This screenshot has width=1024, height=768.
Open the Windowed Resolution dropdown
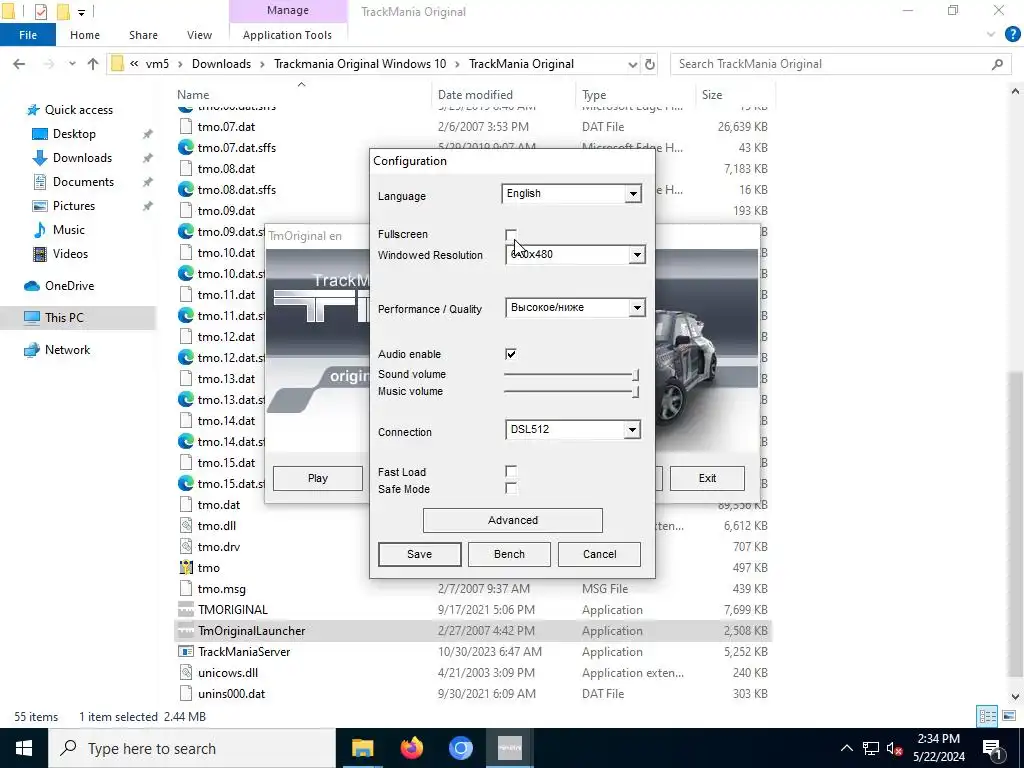[x=637, y=255]
